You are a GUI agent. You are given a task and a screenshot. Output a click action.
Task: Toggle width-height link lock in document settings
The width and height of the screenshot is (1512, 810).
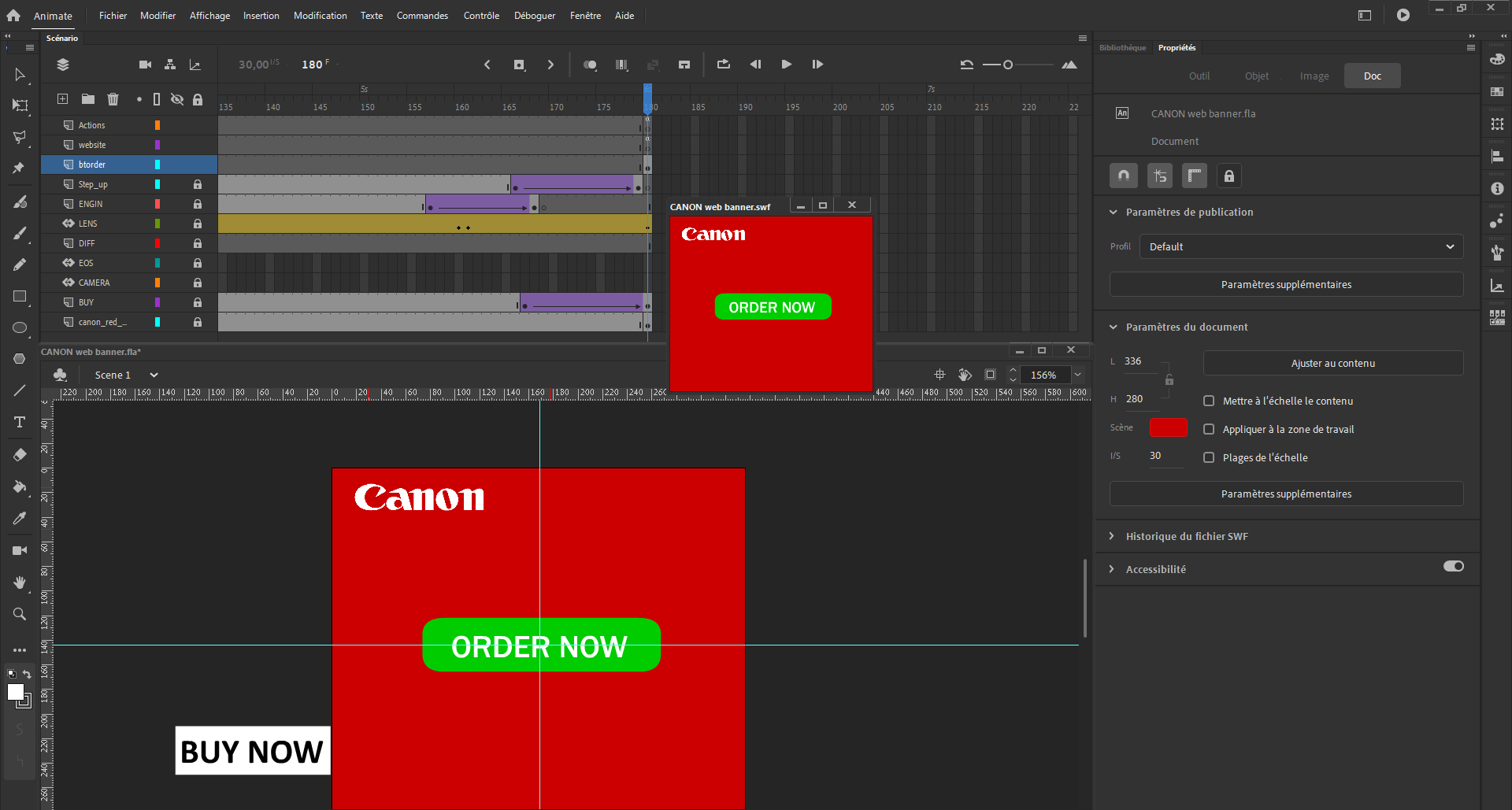[1169, 380]
